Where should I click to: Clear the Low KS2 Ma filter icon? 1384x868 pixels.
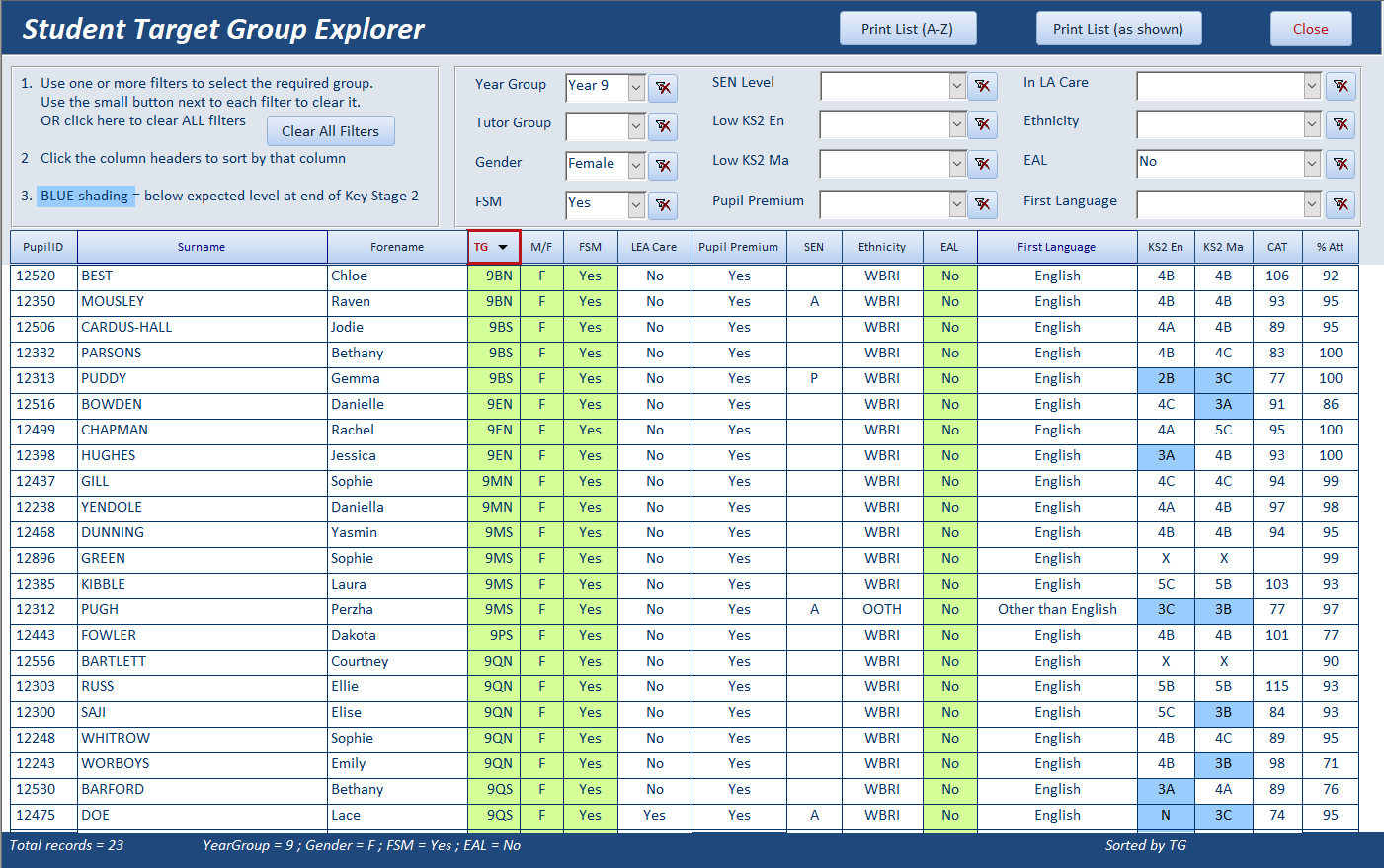pyautogui.click(x=982, y=164)
